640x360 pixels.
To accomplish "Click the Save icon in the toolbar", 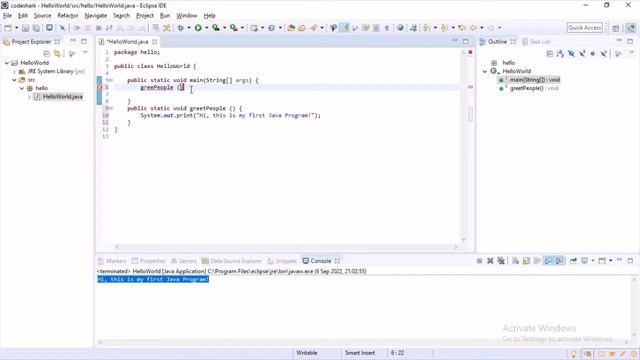I will click(x=25, y=28).
